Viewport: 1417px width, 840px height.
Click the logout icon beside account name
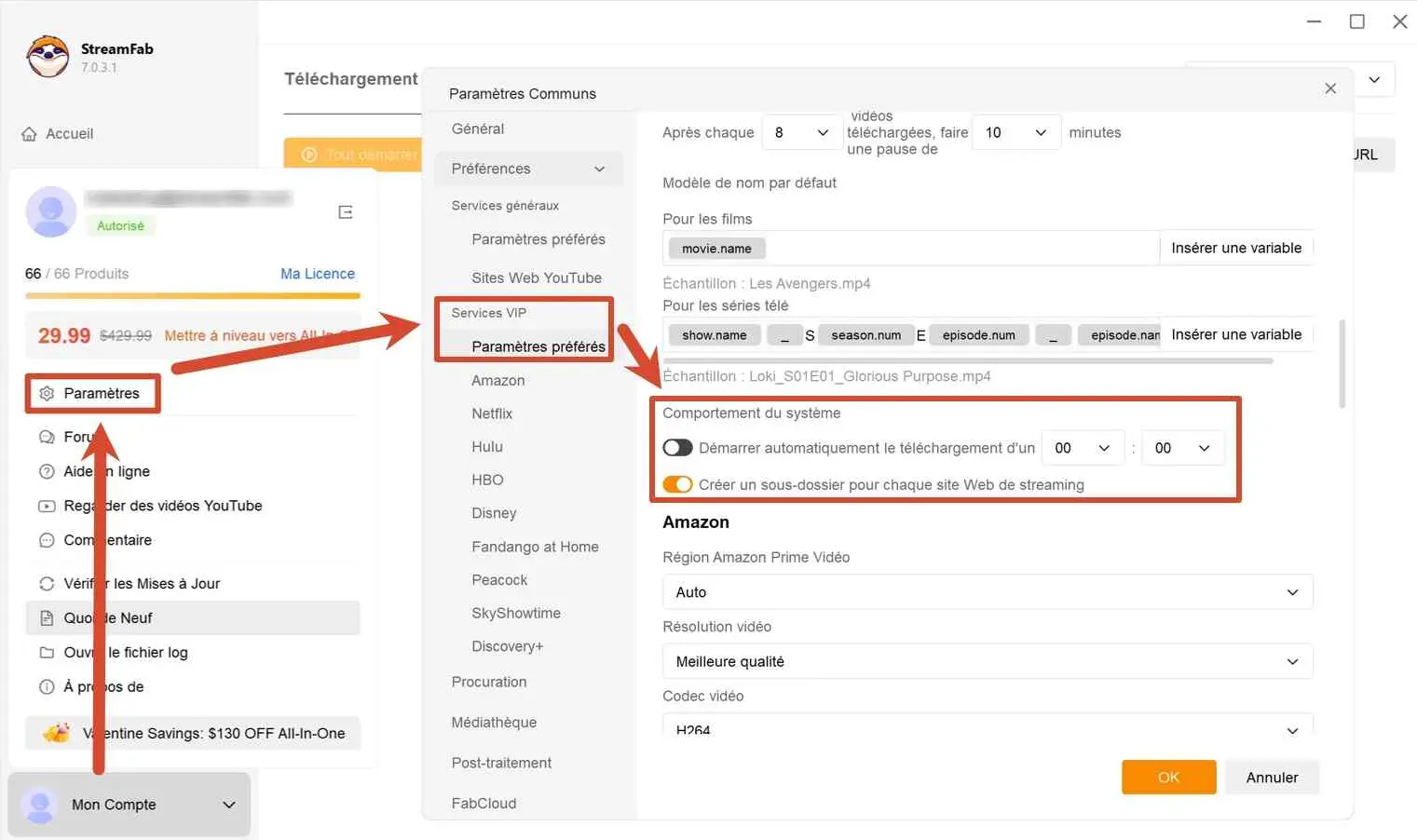pos(346,212)
